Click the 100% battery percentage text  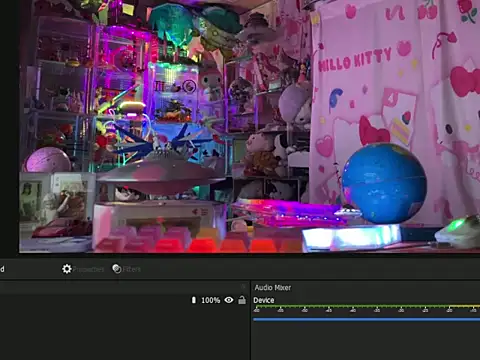coord(210,300)
